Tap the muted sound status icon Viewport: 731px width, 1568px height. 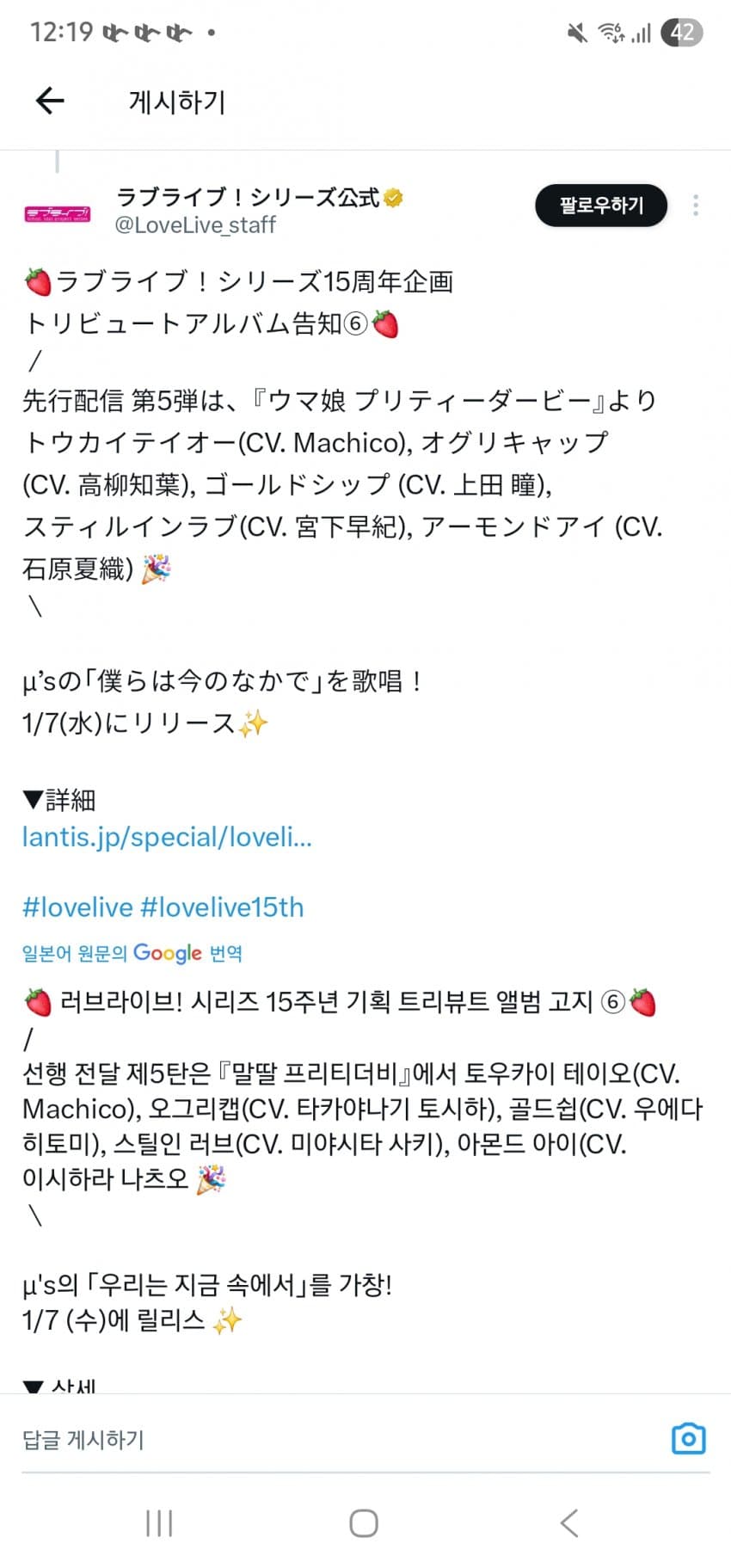(577, 33)
